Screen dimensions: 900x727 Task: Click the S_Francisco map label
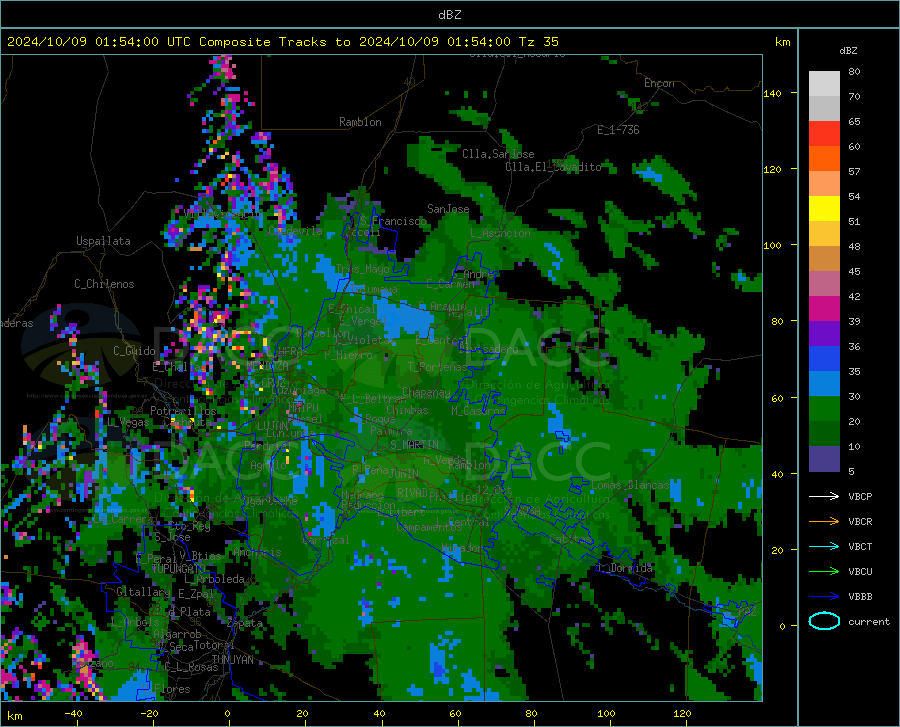click(x=393, y=221)
